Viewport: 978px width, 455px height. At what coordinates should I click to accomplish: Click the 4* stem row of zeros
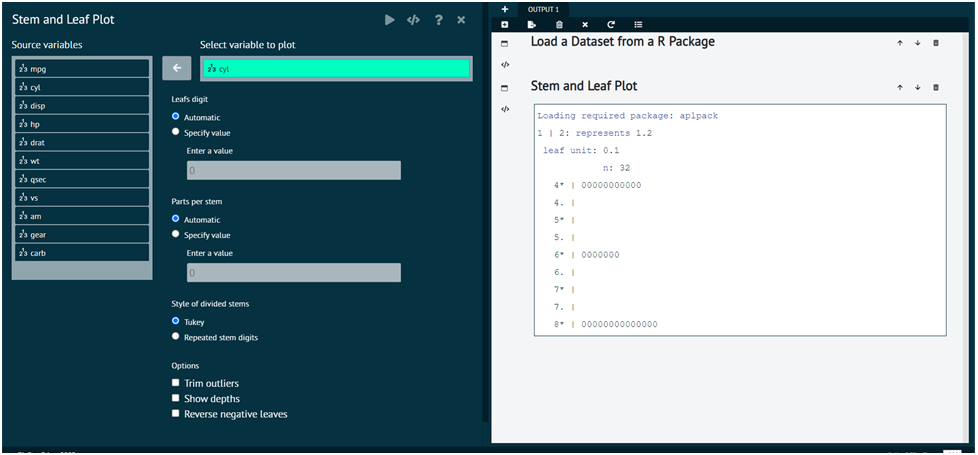click(597, 185)
